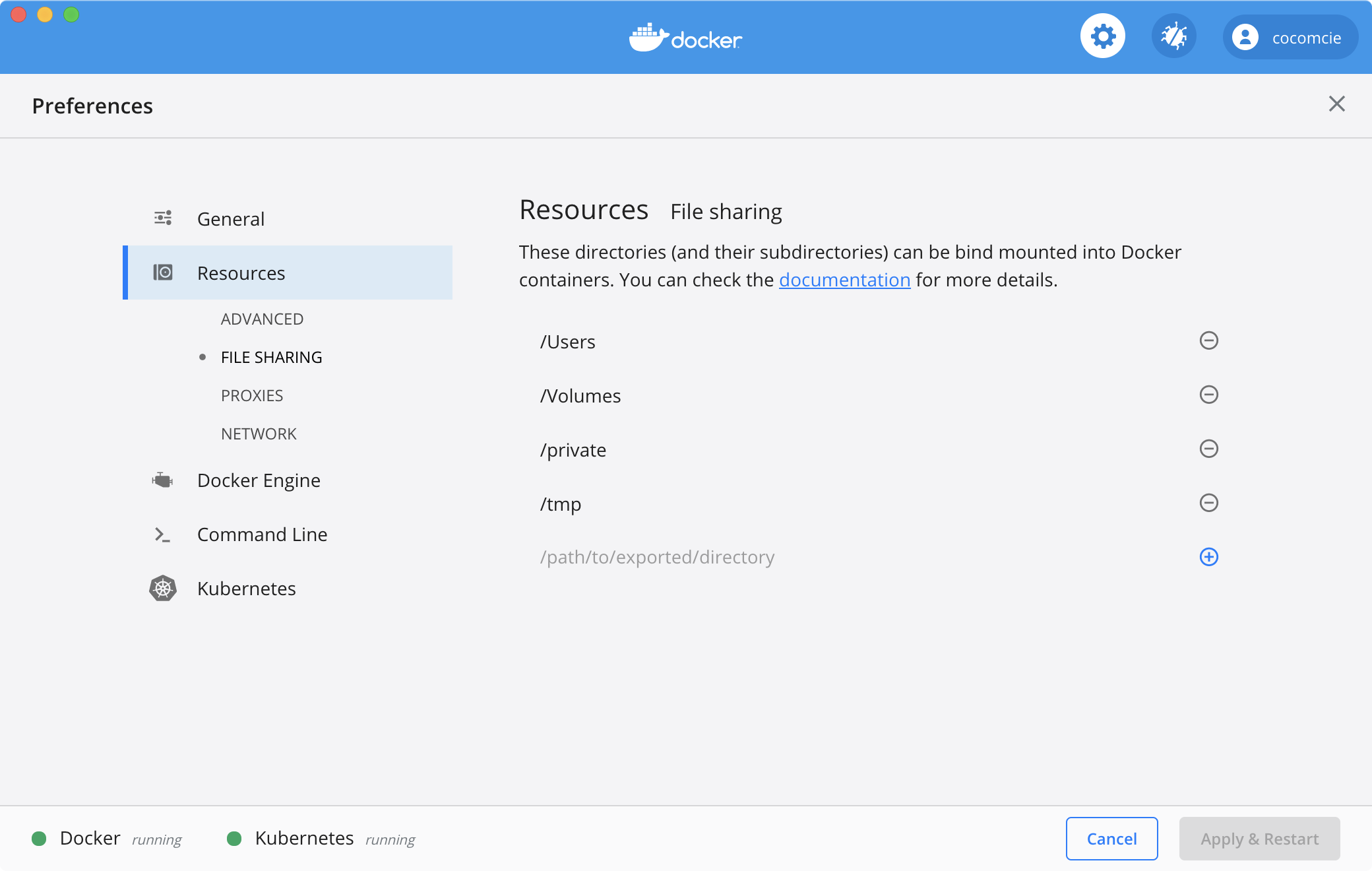Open the ADVANCED resources subsection
This screenshot has width=1372, height=871.
pyautogui.click(x=262, y=319)
